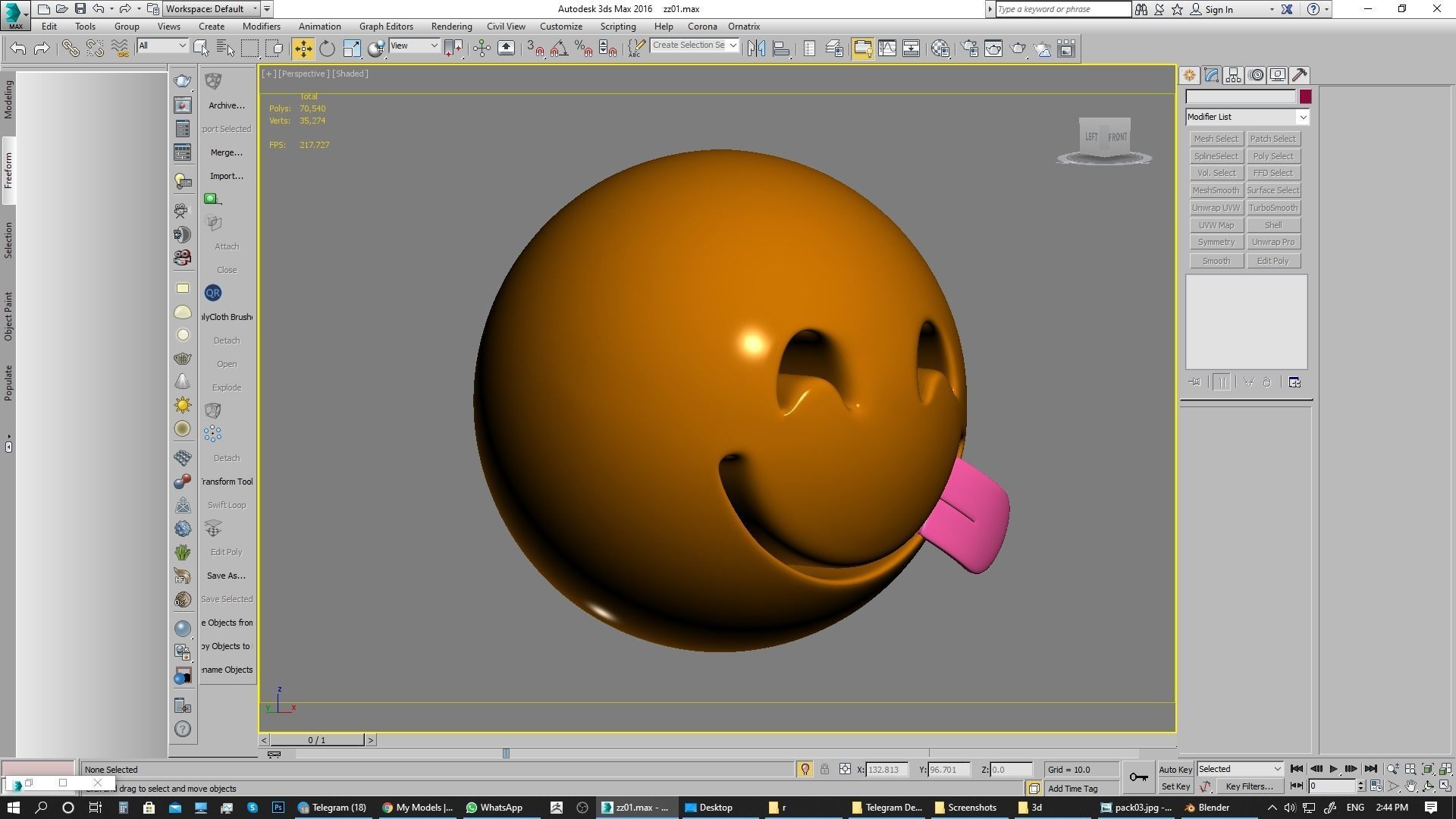Select the Scale tool
1456x819 pixels.
click(x=352, y=49)
